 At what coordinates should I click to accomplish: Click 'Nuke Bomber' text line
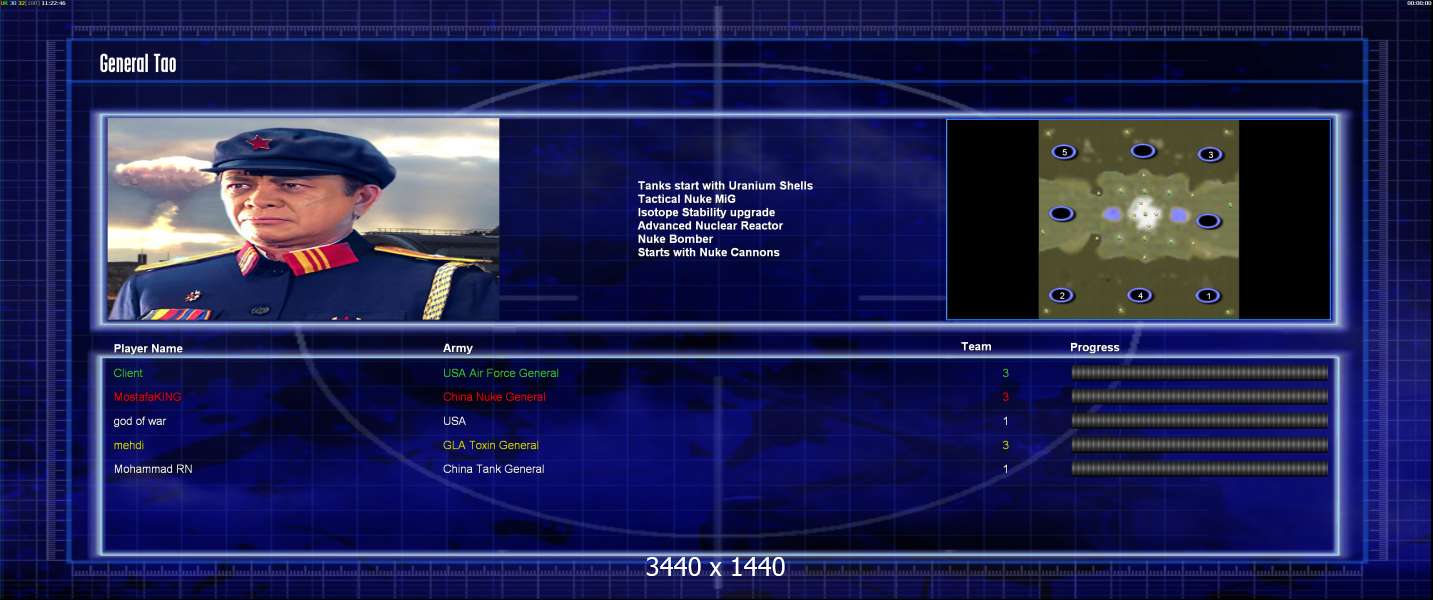click(675, 239)
